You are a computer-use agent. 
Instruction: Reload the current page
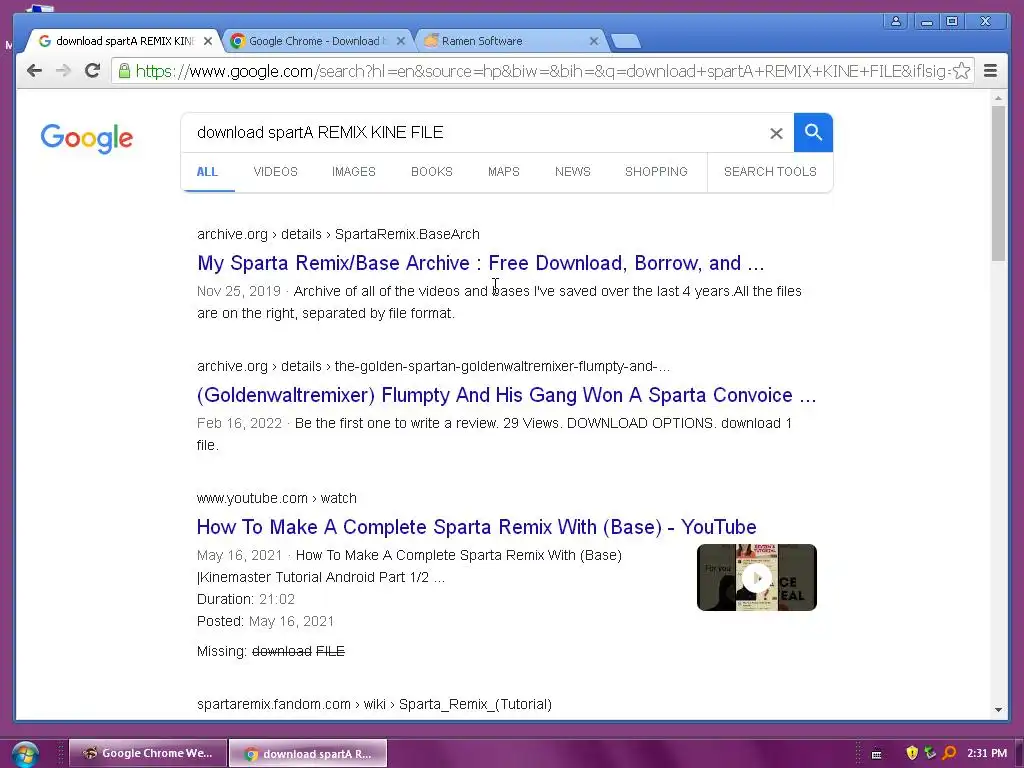(x=92, y=71)
